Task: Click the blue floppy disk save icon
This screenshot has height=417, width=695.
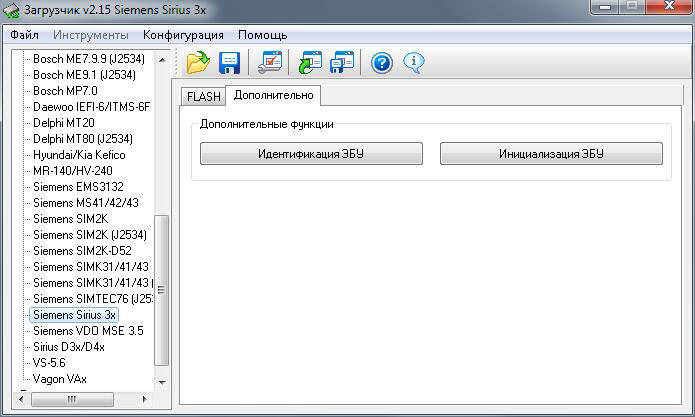Action: [x=230, y=63]
